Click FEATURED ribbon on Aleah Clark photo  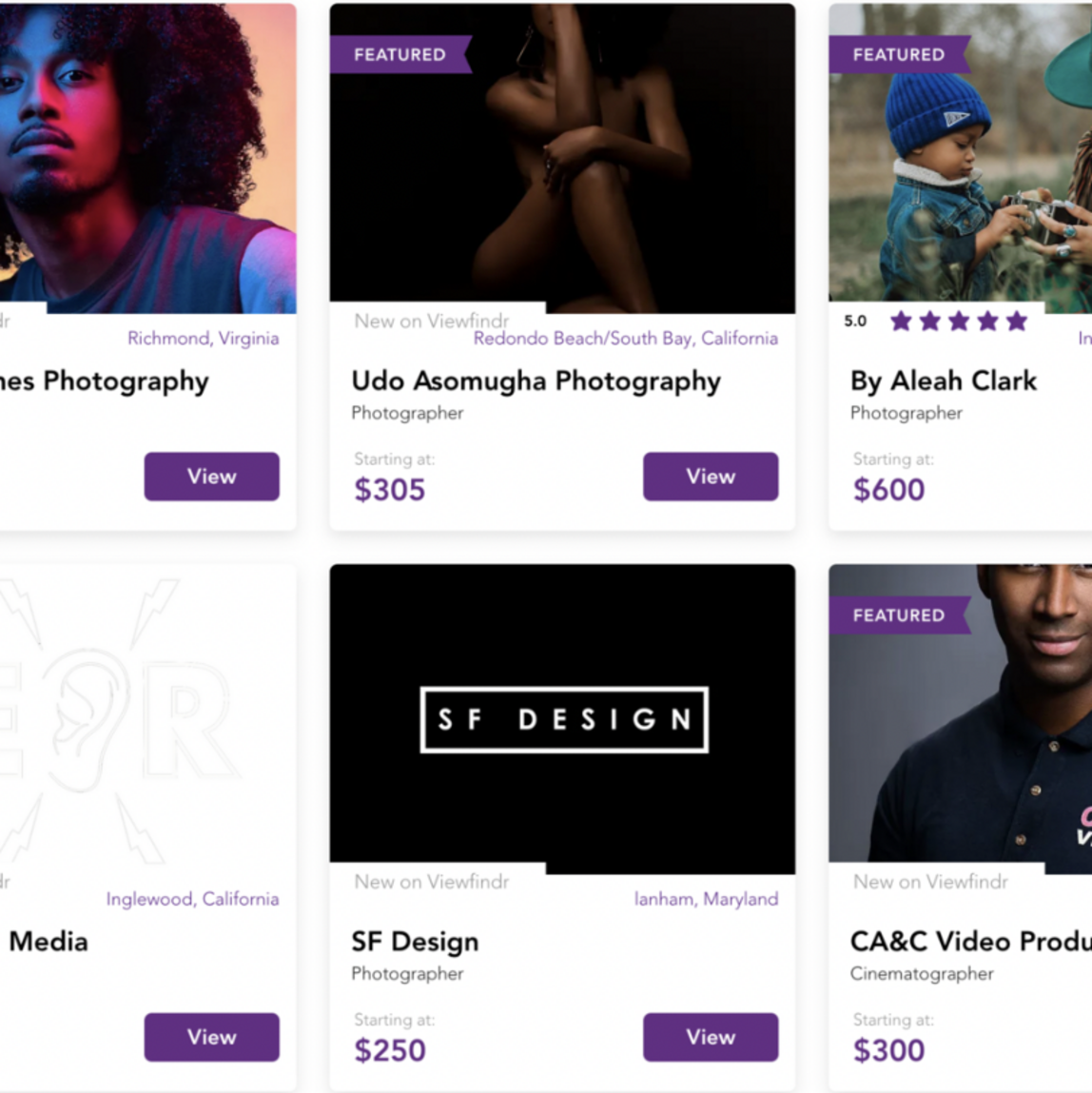pyautogui.click(x=898, y=54)
